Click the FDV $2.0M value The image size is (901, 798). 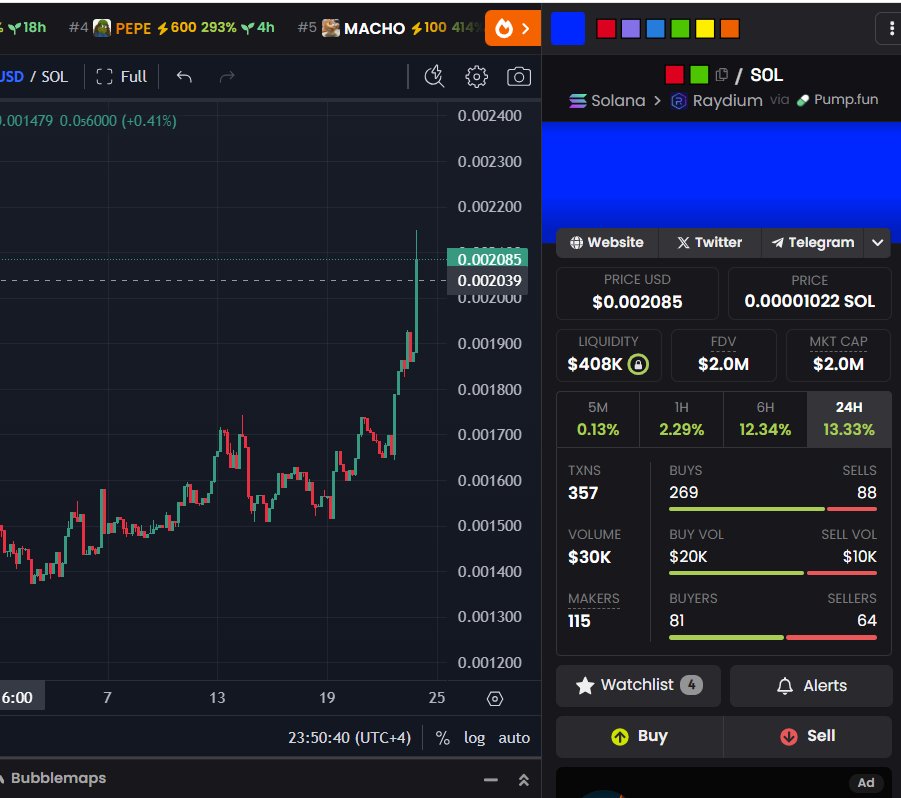coord(723,364)
